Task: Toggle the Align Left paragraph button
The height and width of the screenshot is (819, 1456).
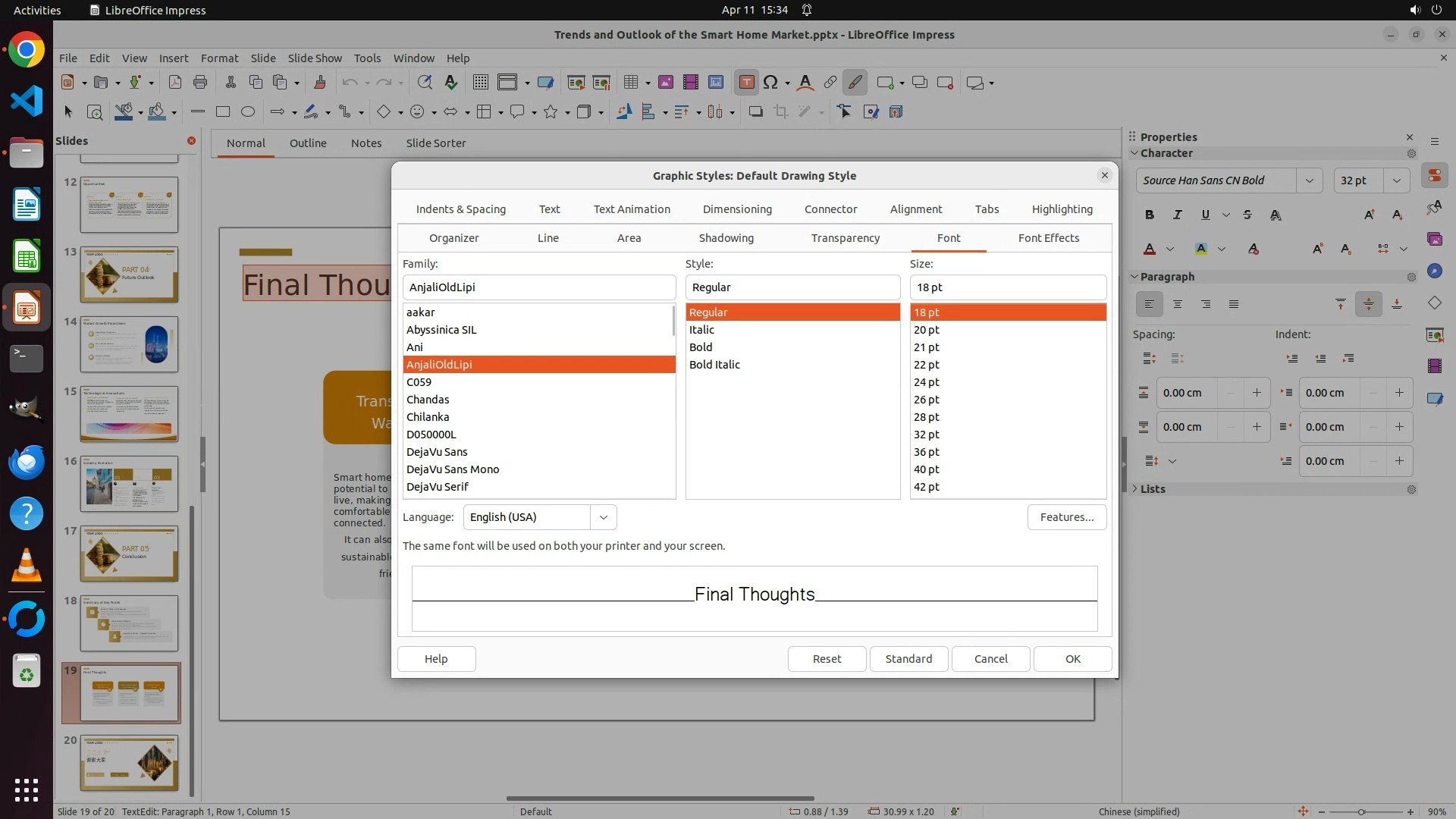Action: tap(1149, 304)
